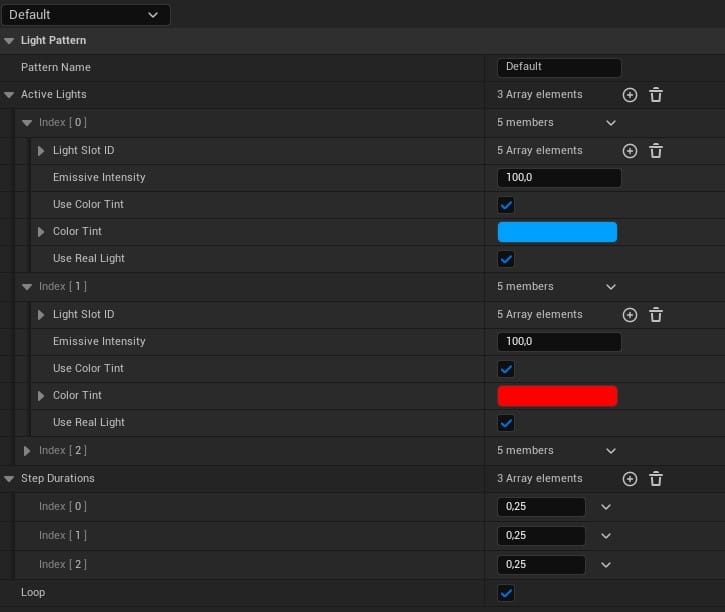Edit Step Durations Index 2 value
Viewport: 725px width, 612px height.
point(541,565)
